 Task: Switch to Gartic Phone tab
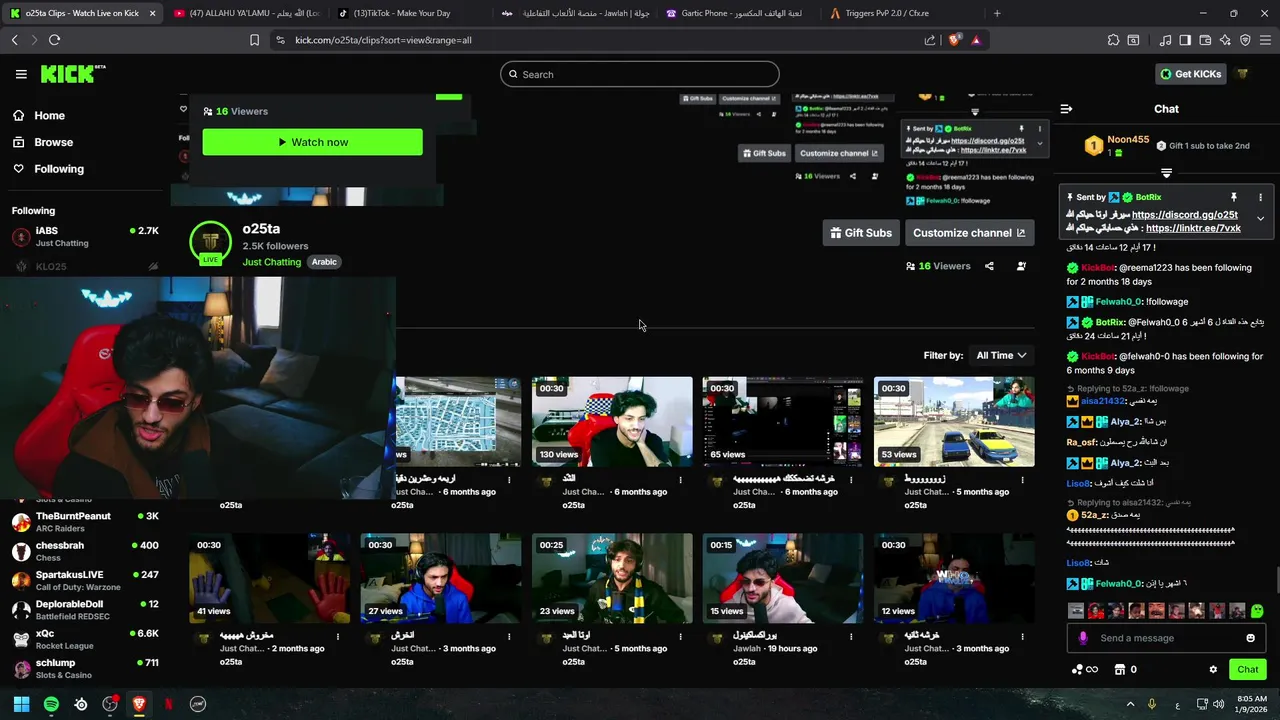tap(738, 13)
